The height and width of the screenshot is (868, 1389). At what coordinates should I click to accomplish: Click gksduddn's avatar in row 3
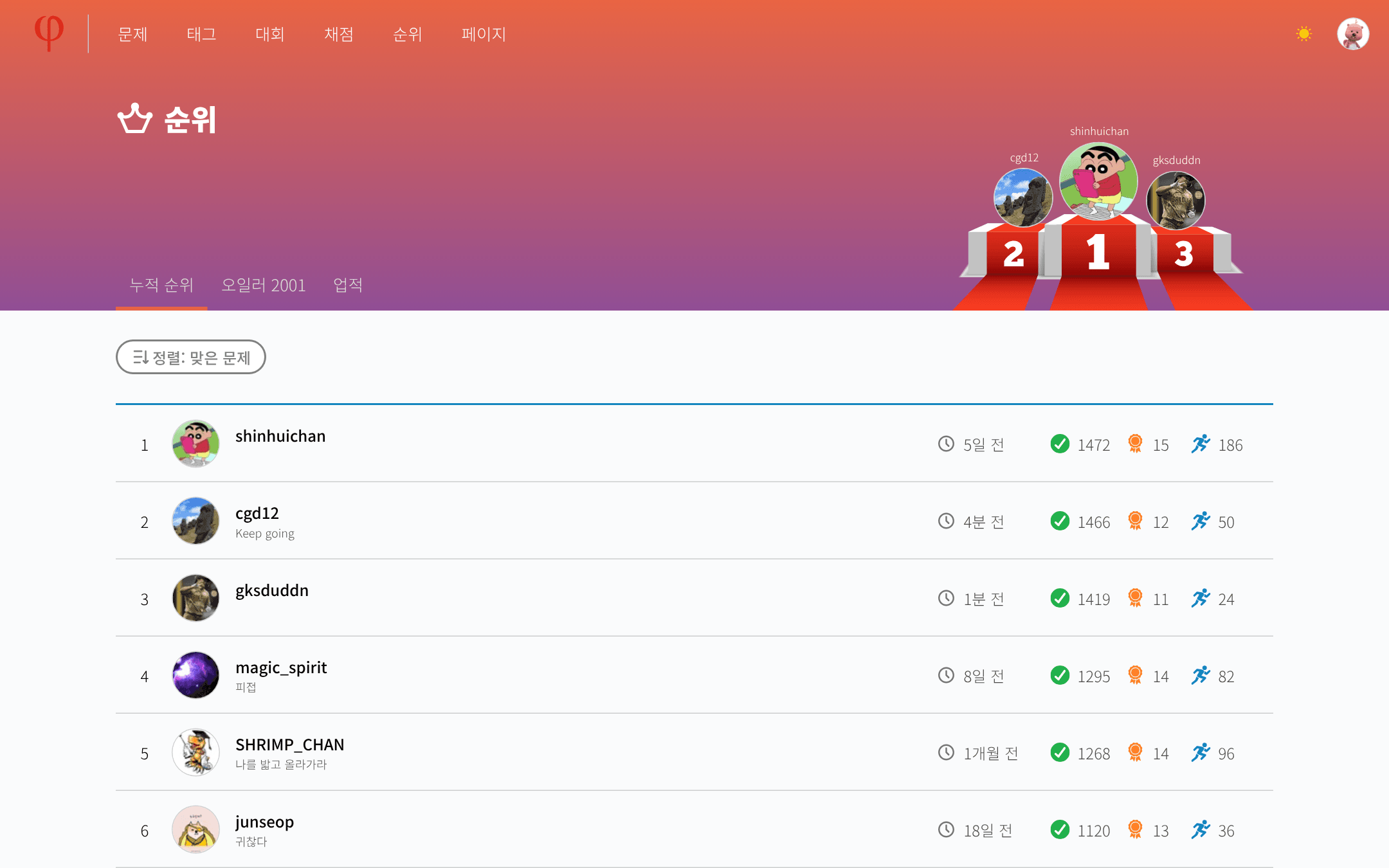coord(195,598)
